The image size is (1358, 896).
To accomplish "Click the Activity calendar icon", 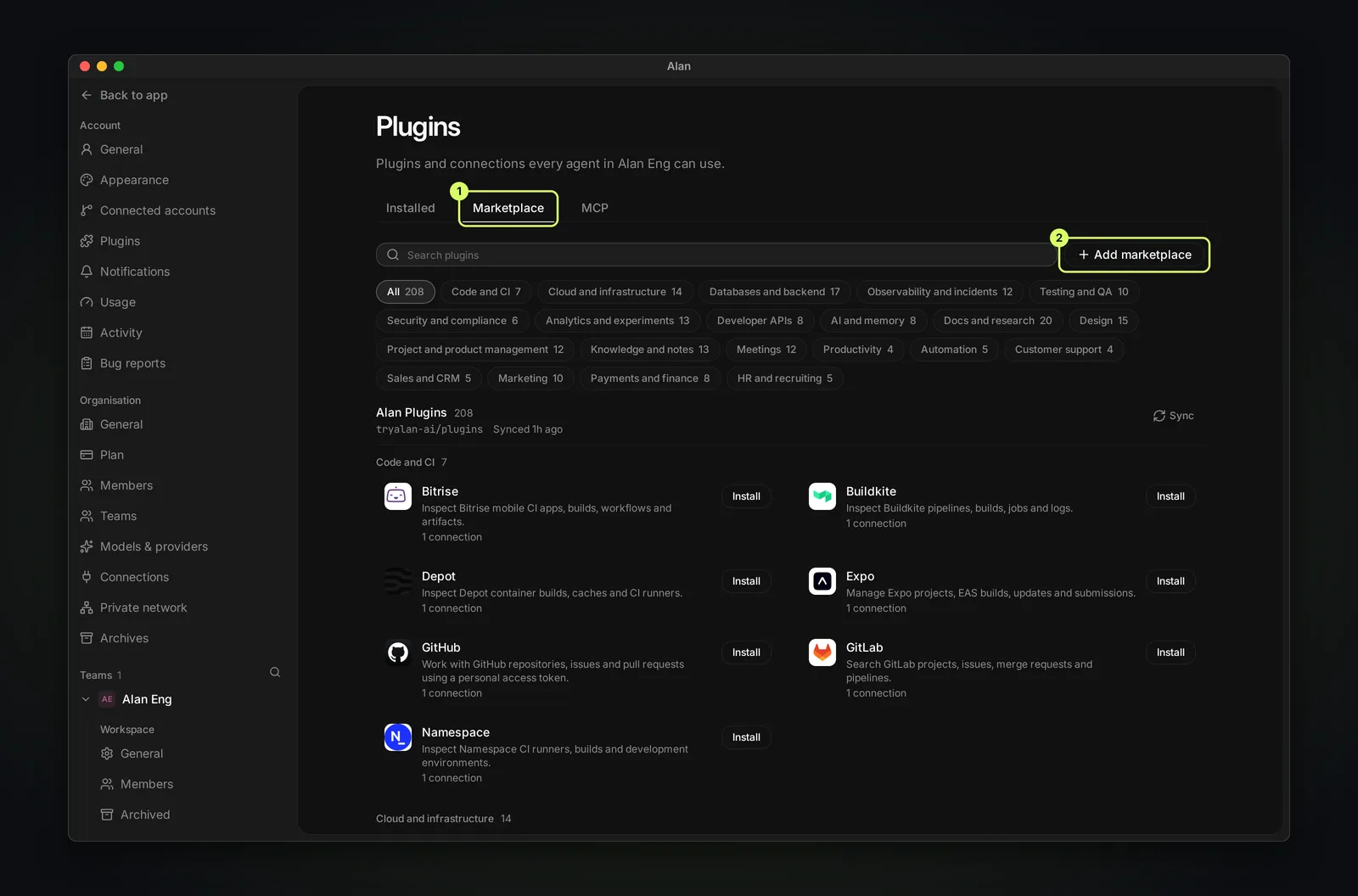I will (87, 333).
